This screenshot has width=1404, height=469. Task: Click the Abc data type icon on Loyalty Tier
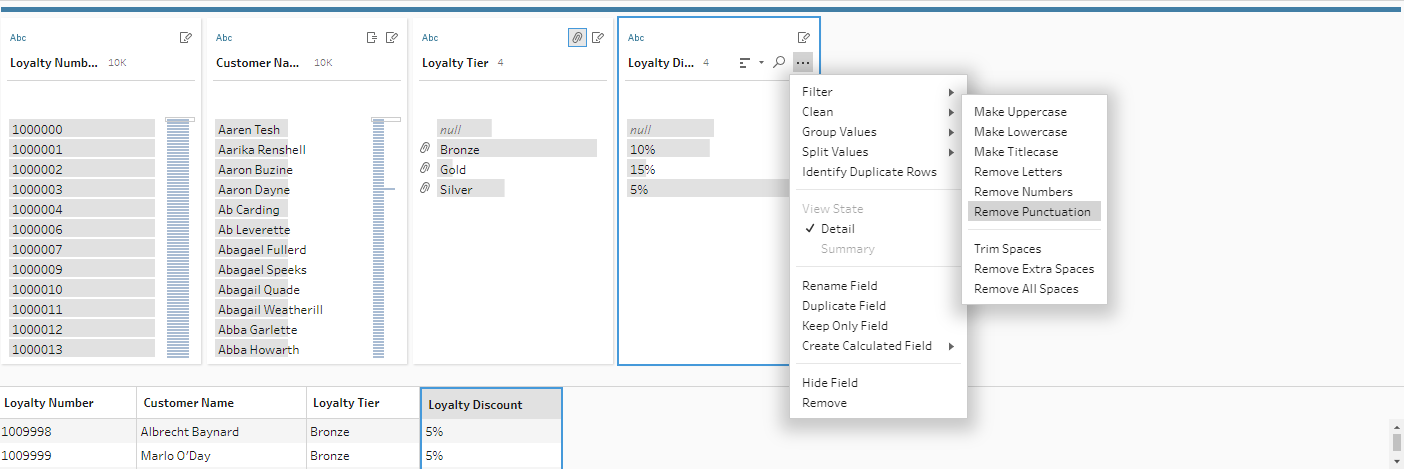pyautogui.click(x=430, y=38)
